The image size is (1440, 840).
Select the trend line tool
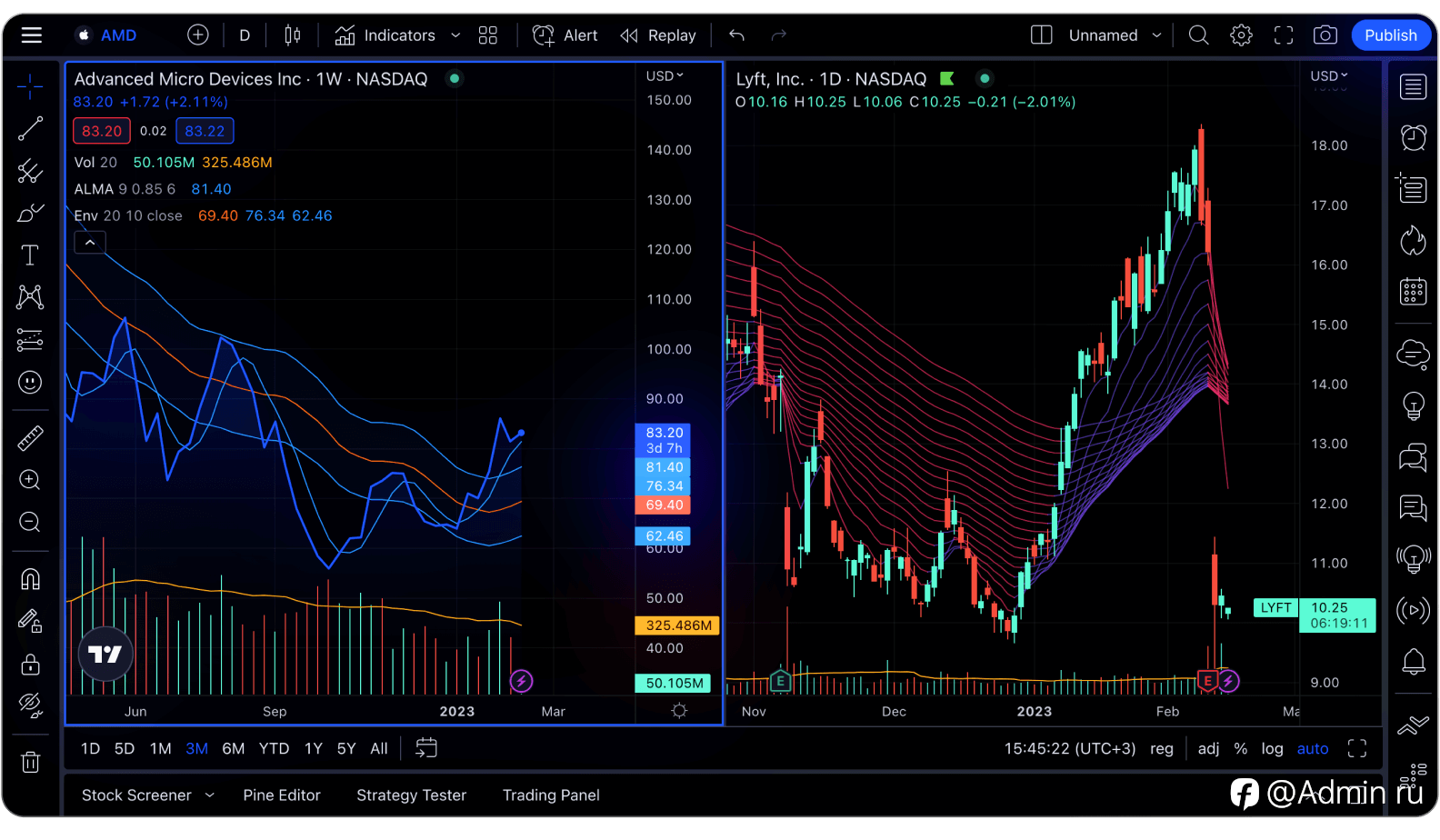(x=30, y=129)
